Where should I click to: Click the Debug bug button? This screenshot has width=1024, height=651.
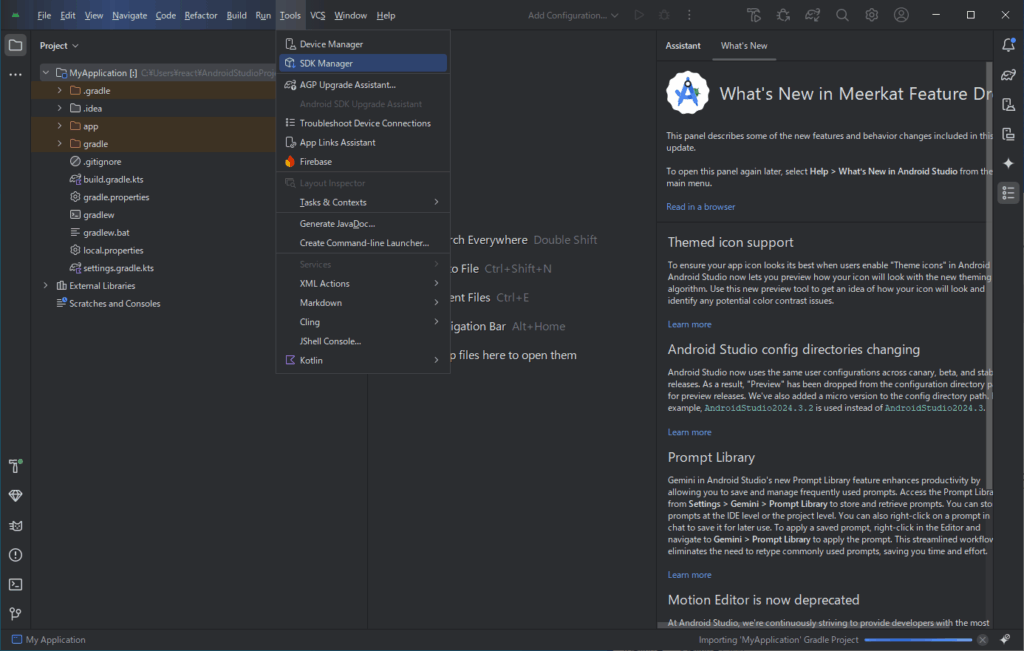pos(664,15)
